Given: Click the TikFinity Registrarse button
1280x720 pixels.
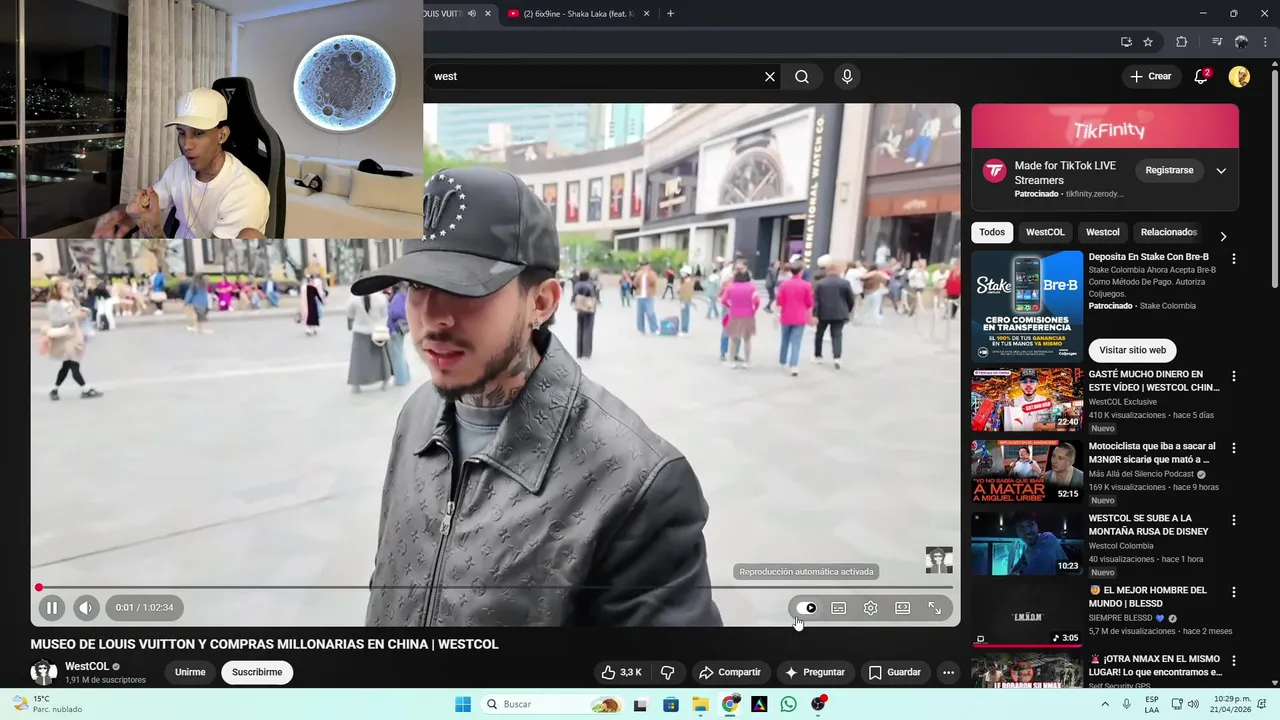Looking at the screenshot, I should point(1169,170).
